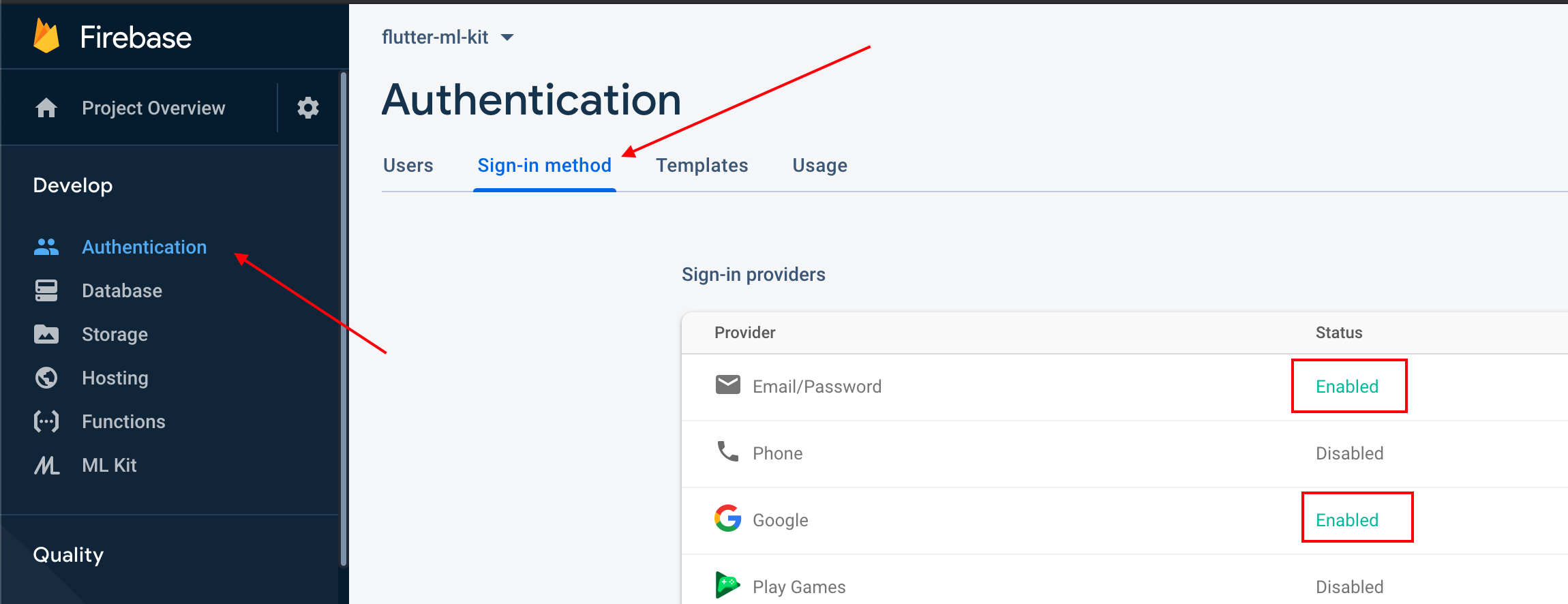Go to Project Overview
This screenshot has width=1568, height=604.
pyautogui.click(x=153, y=108)
